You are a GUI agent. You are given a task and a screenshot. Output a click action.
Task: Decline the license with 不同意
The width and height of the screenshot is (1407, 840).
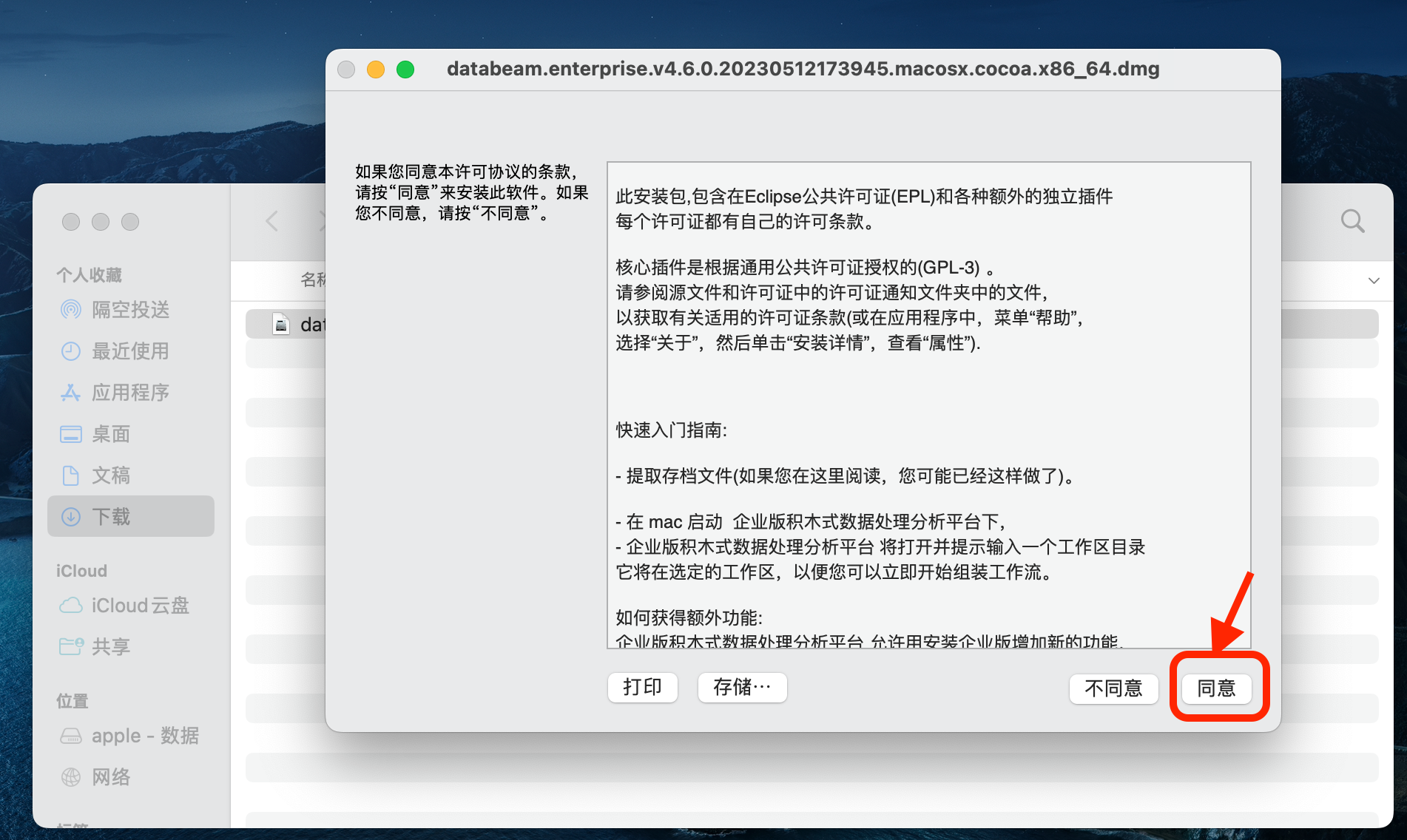[x=1113, y=688]
